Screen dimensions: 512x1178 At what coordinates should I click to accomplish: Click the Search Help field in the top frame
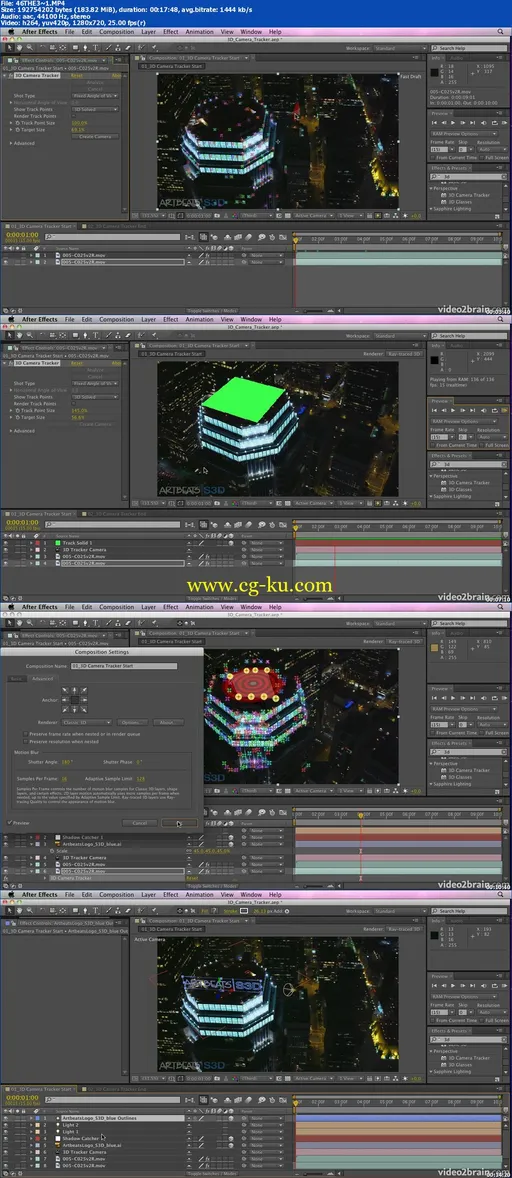(x=471, y=48)
